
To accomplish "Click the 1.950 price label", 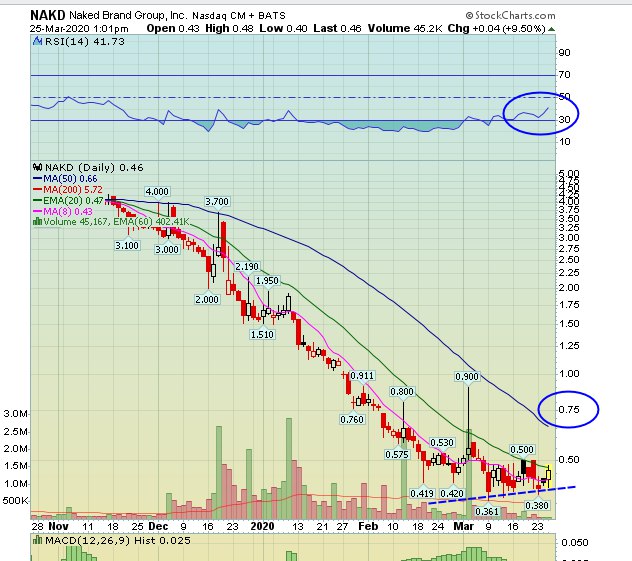I will tap(267, 280).
